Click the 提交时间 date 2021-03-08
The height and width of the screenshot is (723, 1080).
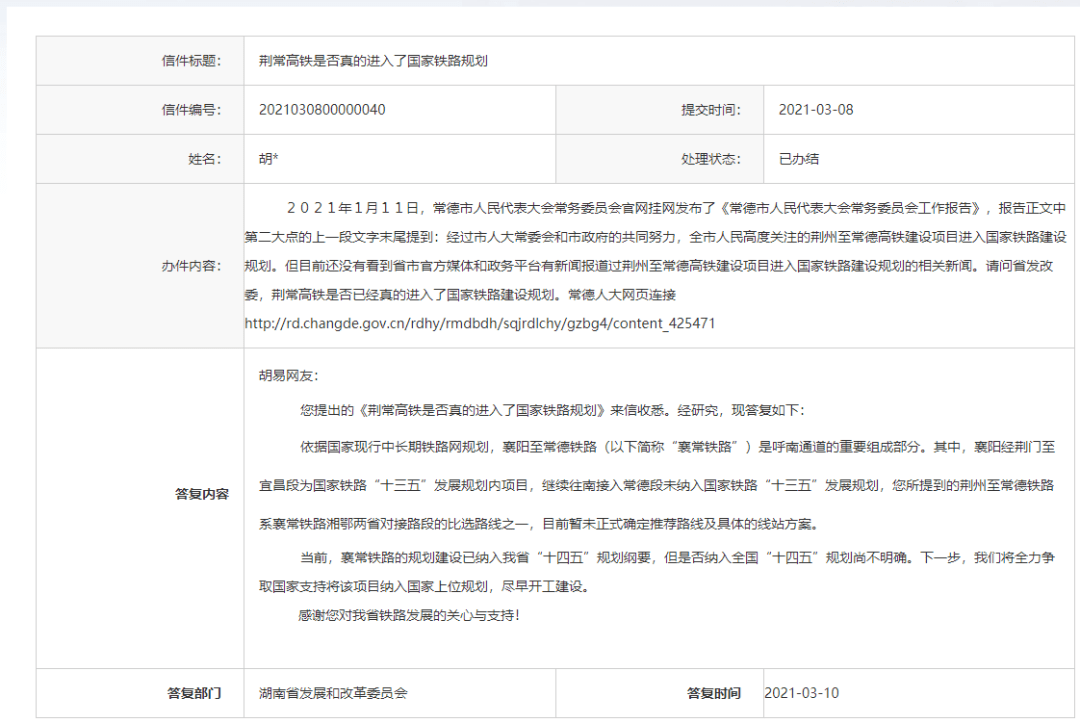coord(815,109)
